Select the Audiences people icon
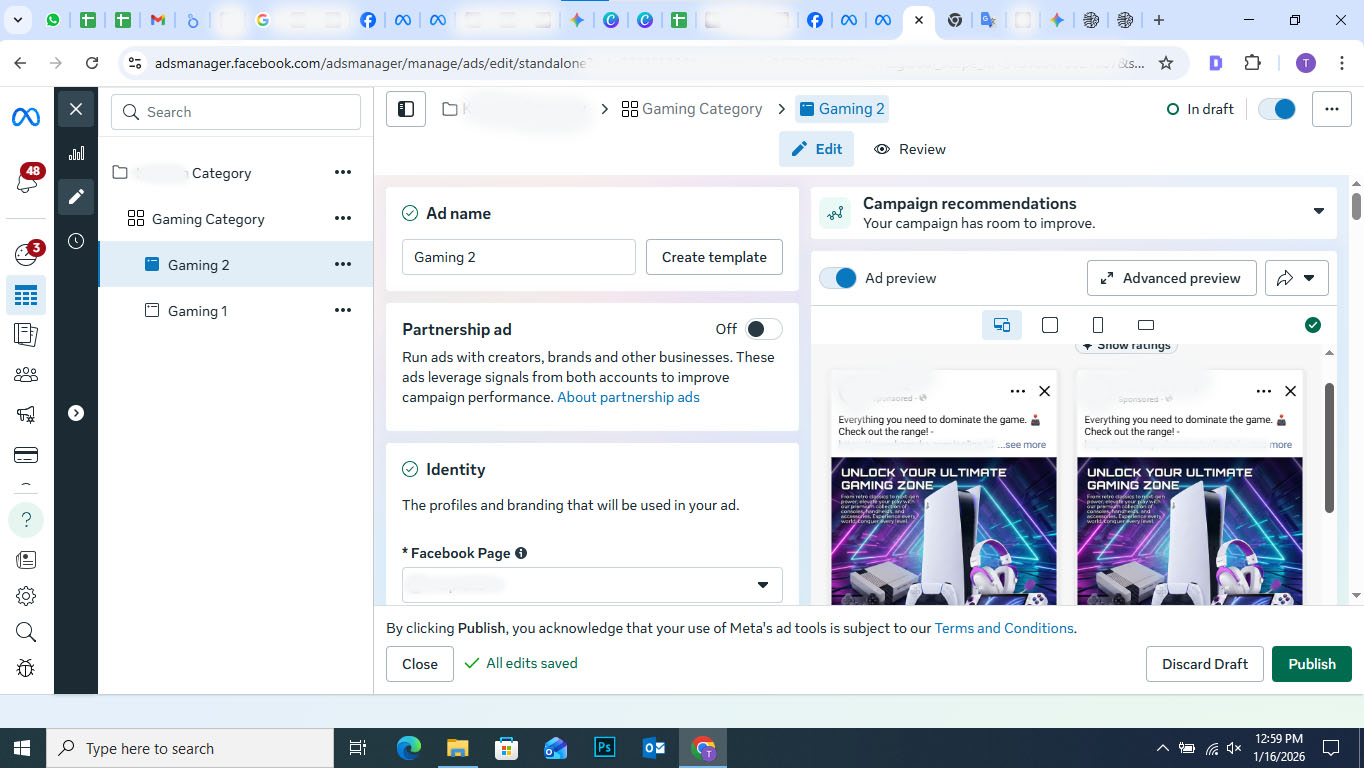Screen dimensions: 1364x768 (26, 374)
